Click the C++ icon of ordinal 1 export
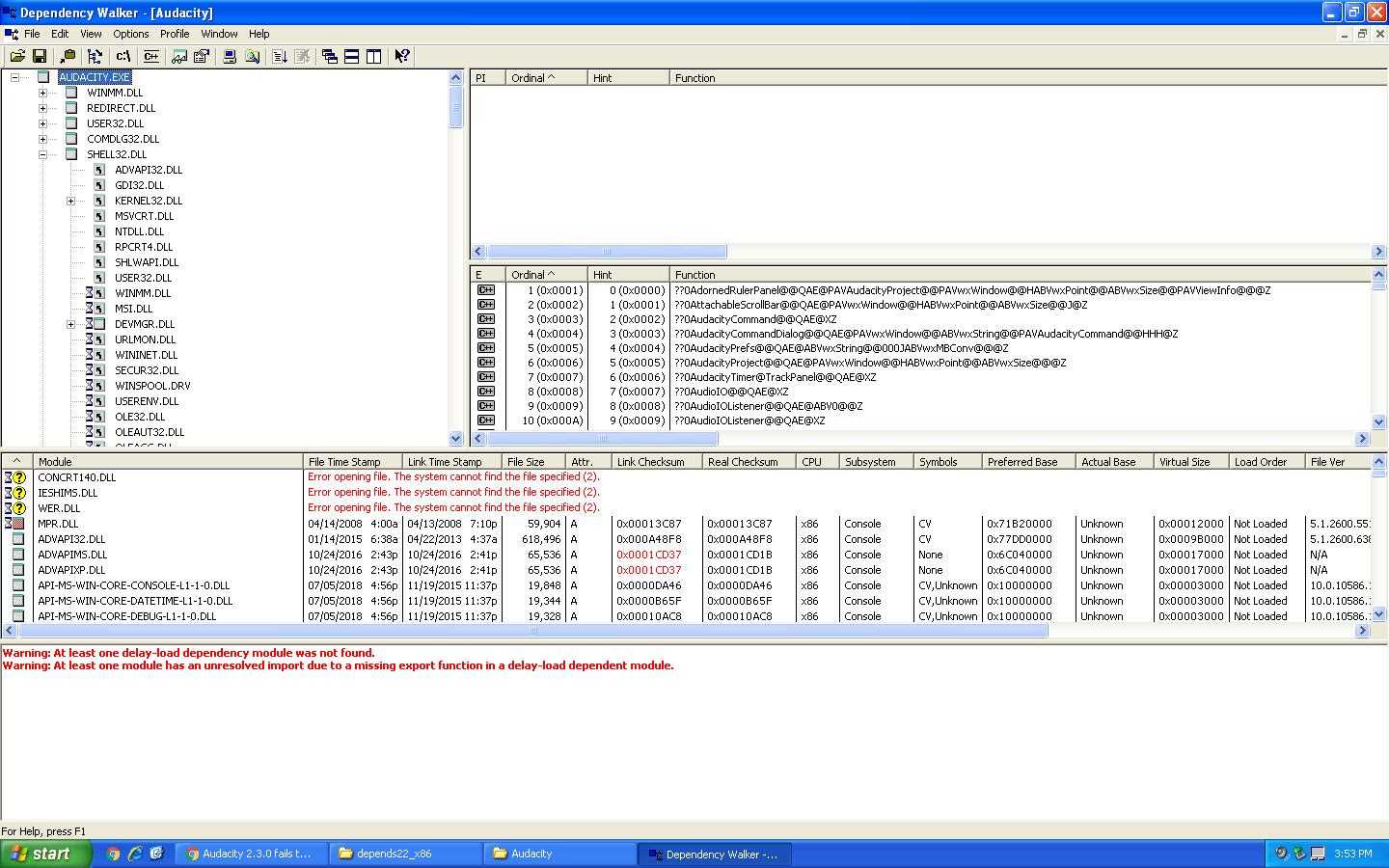The width and height of the screenshot is (1389, 868). tap(485, 290)
